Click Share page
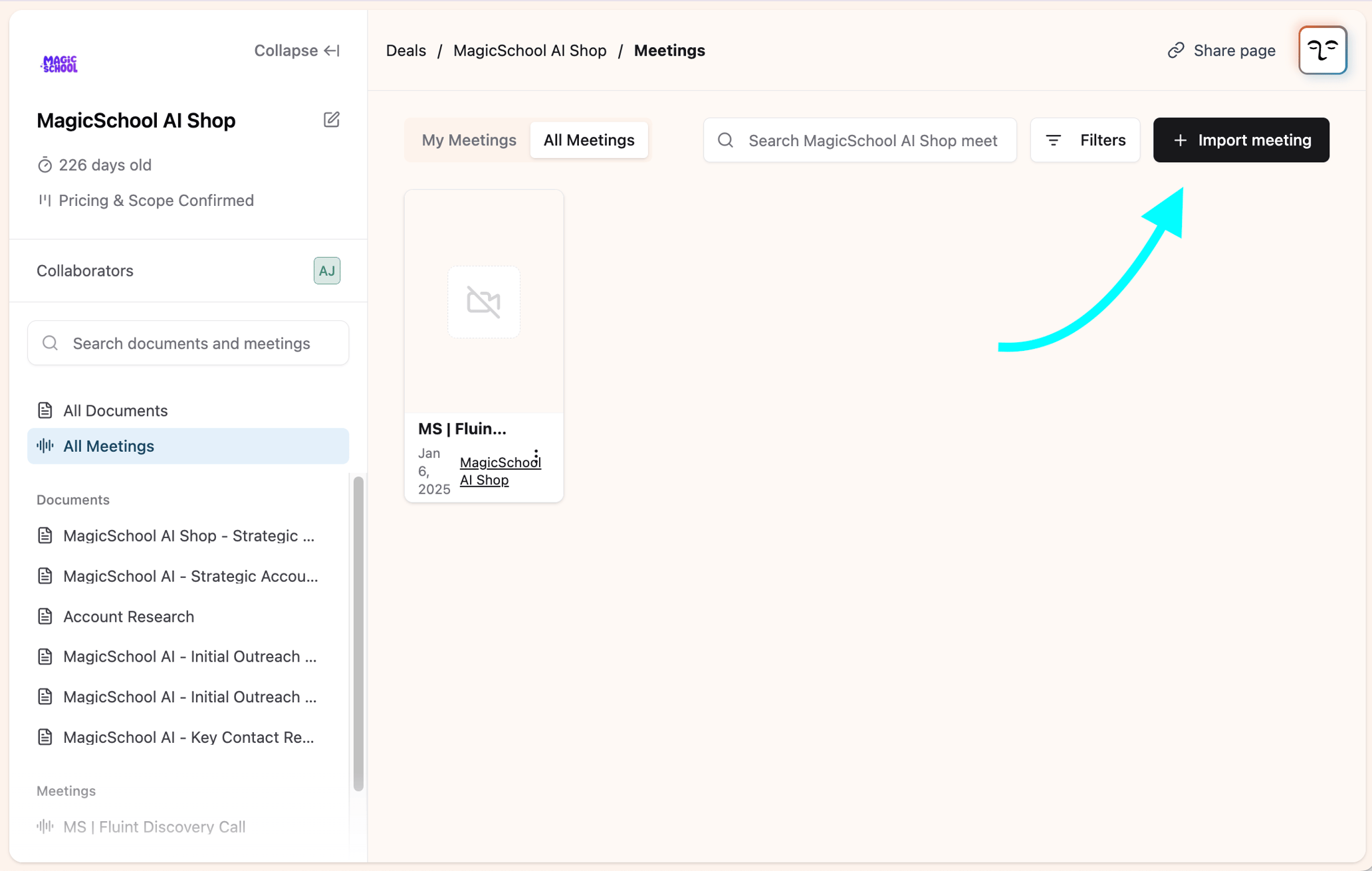 (x=1220, y=50)
